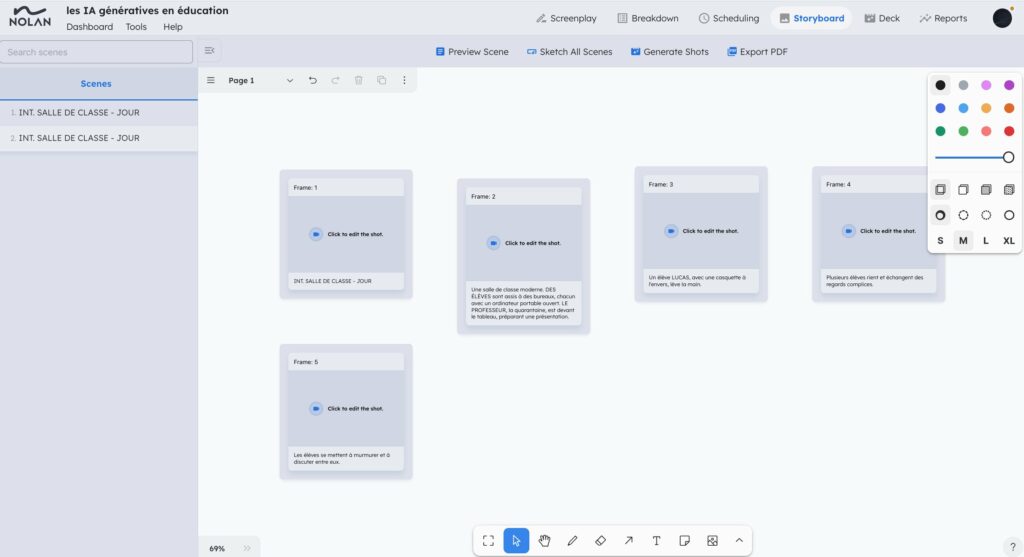The image size is (1024, 557).
Task: Pick the text tool
Action: point(656,540)
